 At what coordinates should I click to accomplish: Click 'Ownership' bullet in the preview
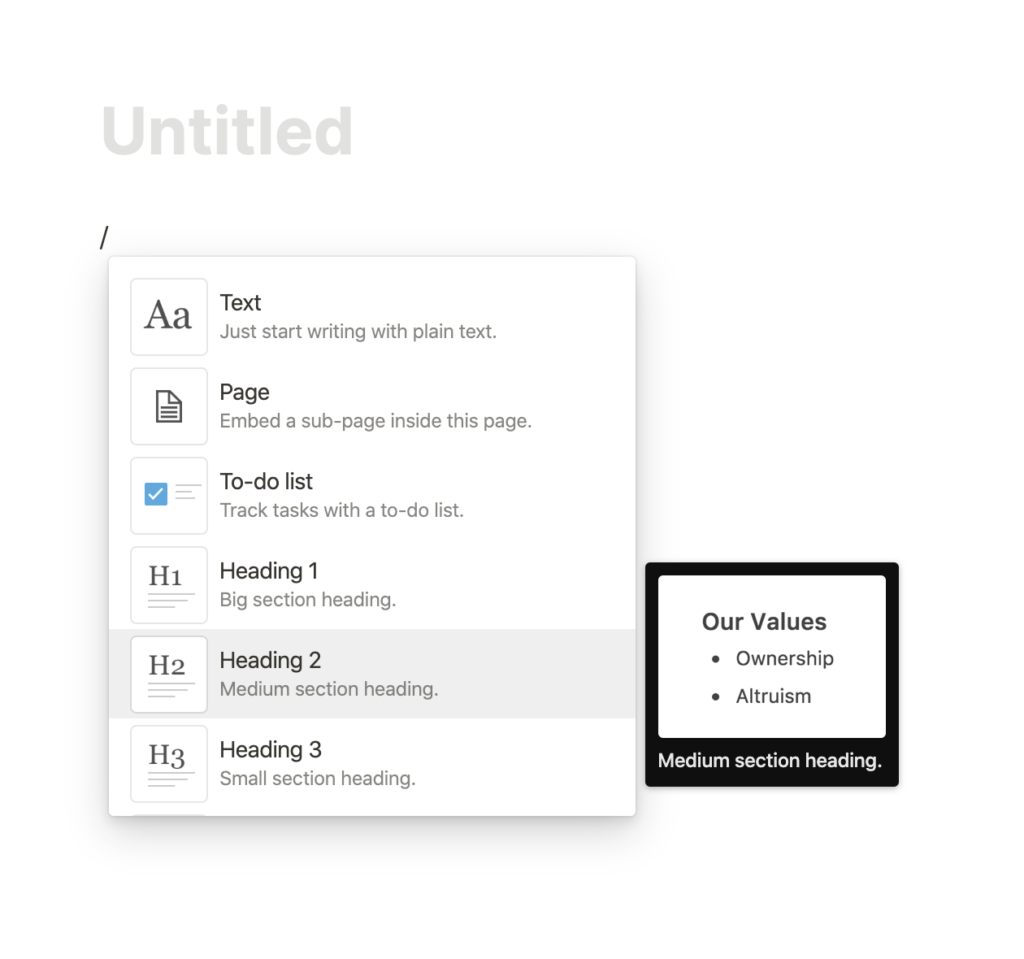[x=784, y=658]
